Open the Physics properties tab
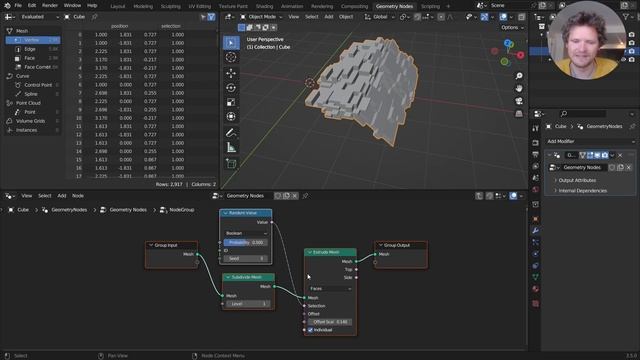Viewport: 640px width, 360px height. click(x=536, y=254)
